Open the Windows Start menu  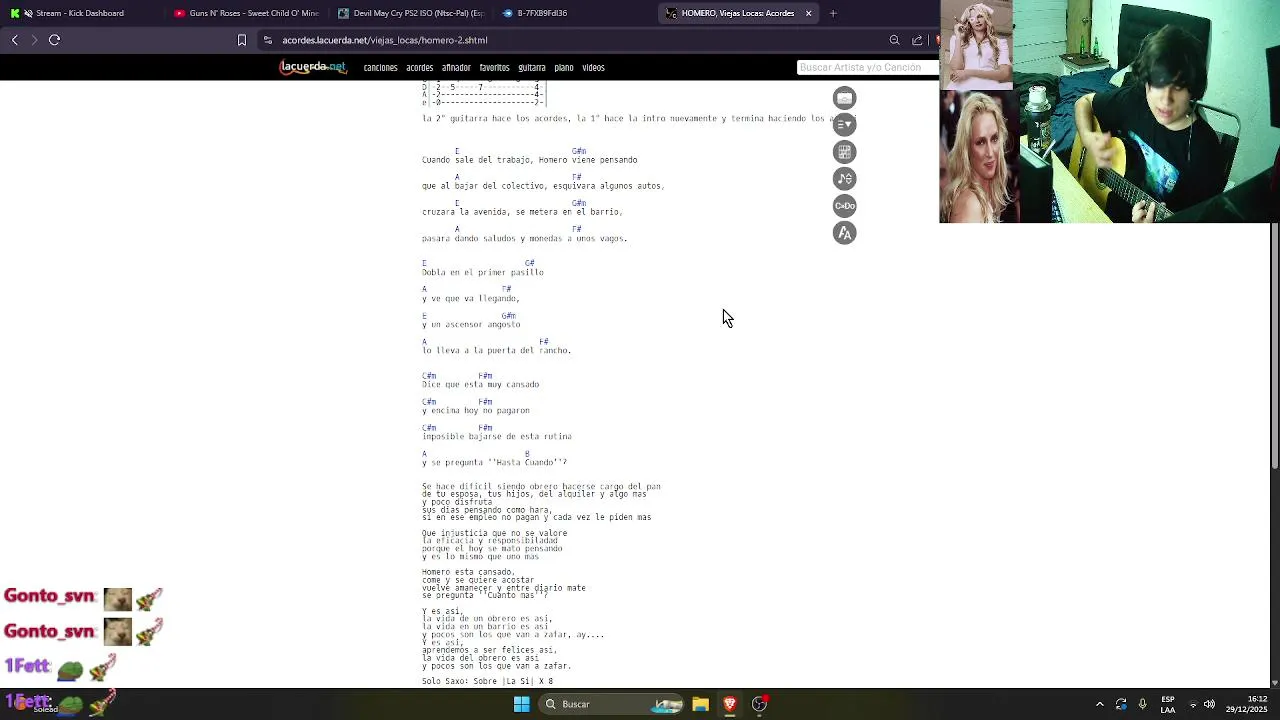(x=522, y=704)
